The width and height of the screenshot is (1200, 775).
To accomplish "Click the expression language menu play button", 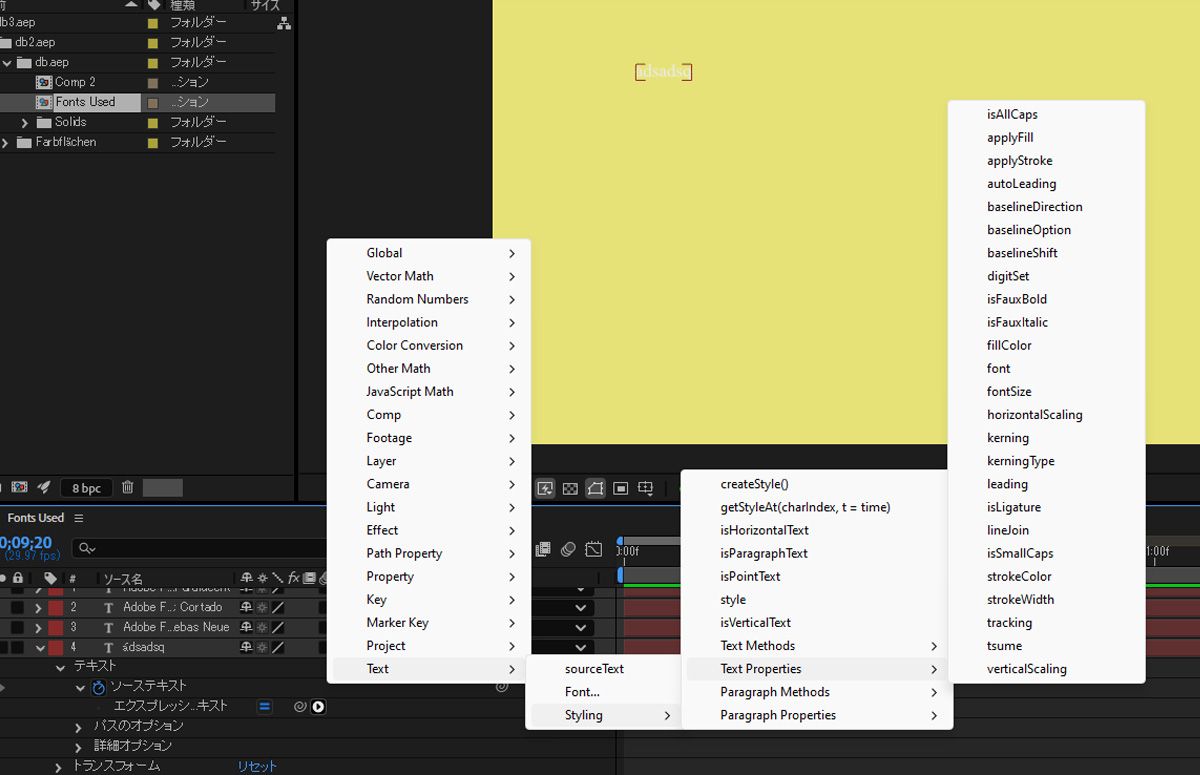I will point(318,706).
